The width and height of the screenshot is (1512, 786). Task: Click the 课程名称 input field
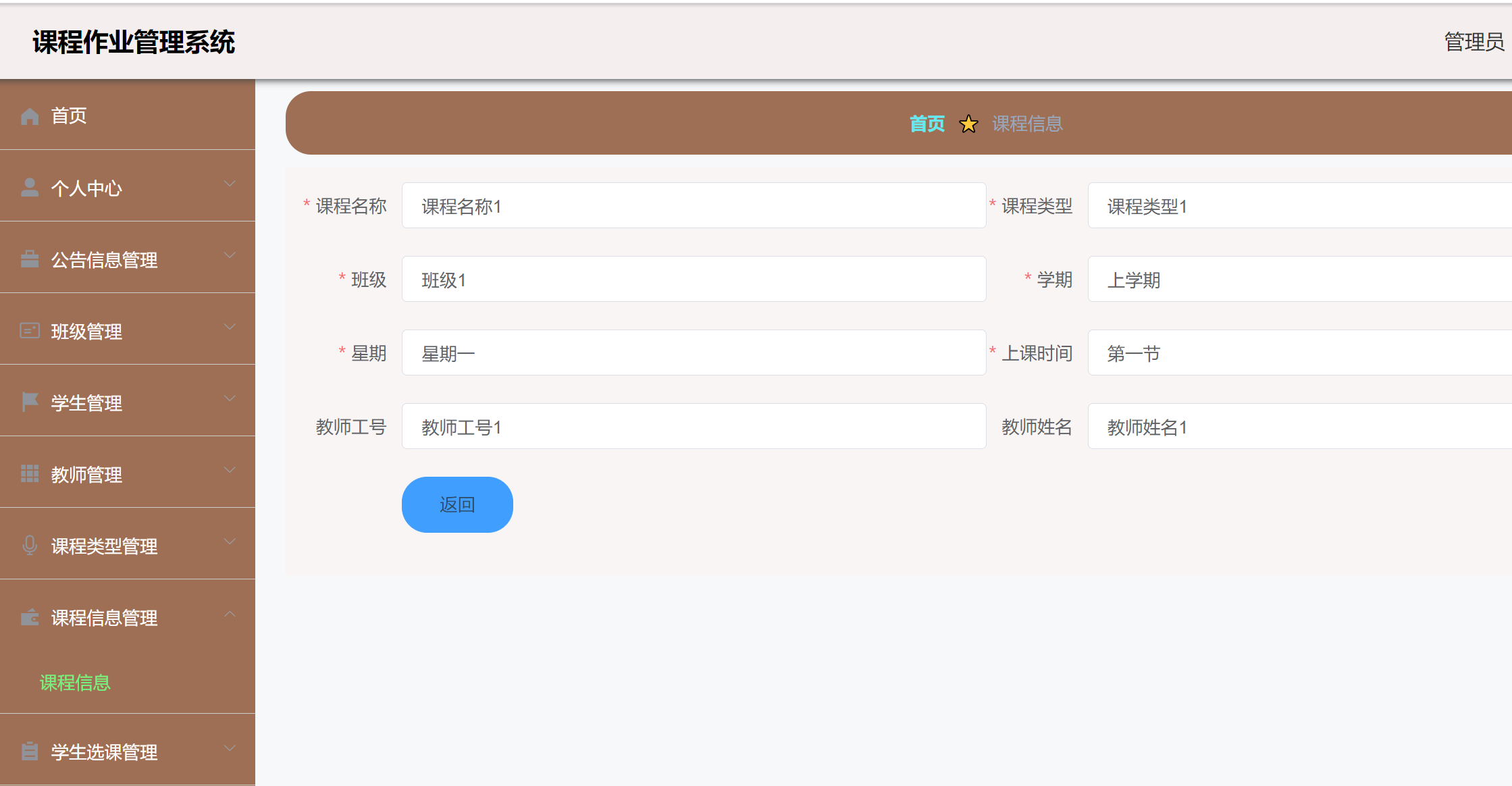694,205
